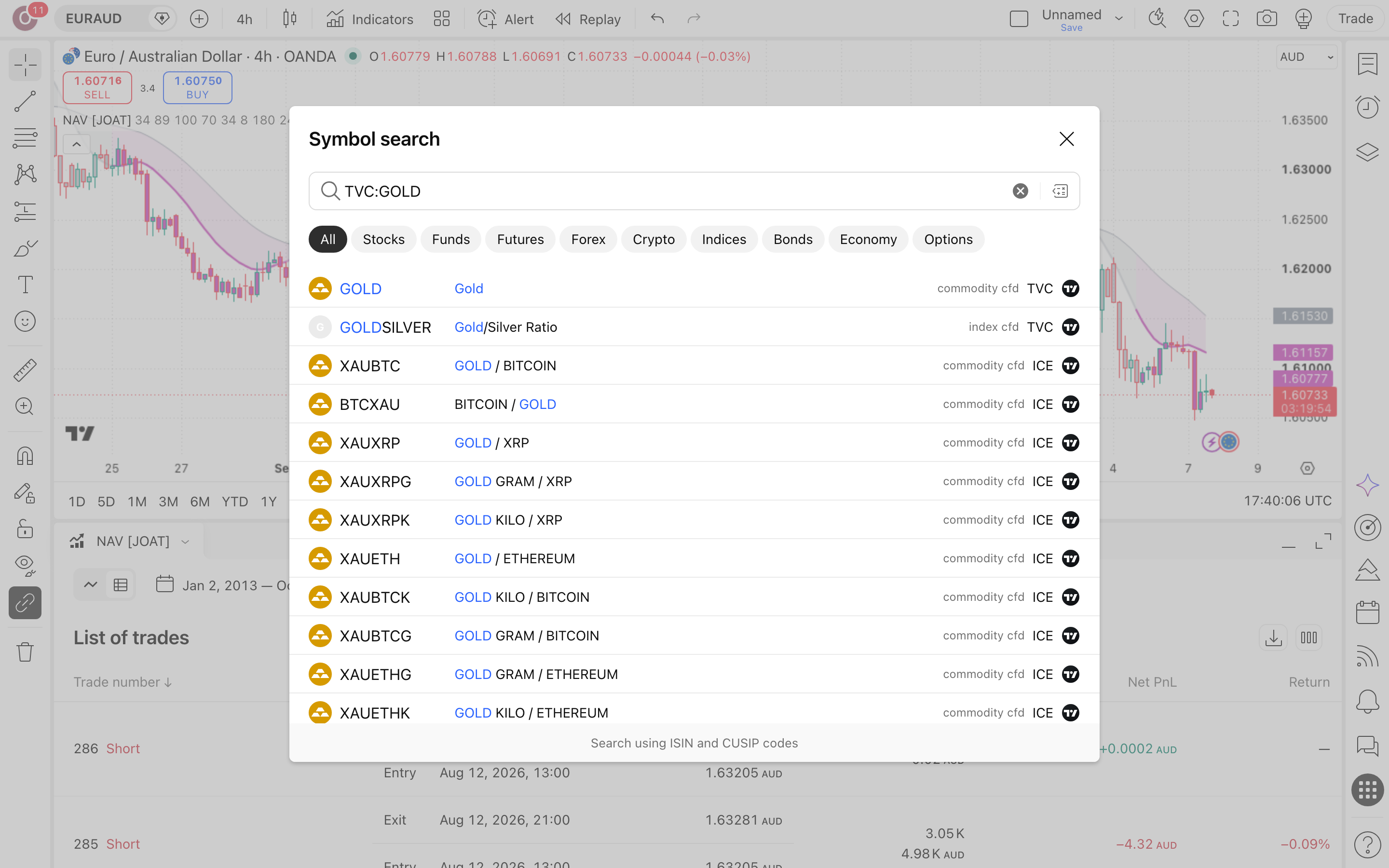Viewport: 1389px width, 868px height.
Task: Open the candlestick chart type menu
Action: (290, 19)
